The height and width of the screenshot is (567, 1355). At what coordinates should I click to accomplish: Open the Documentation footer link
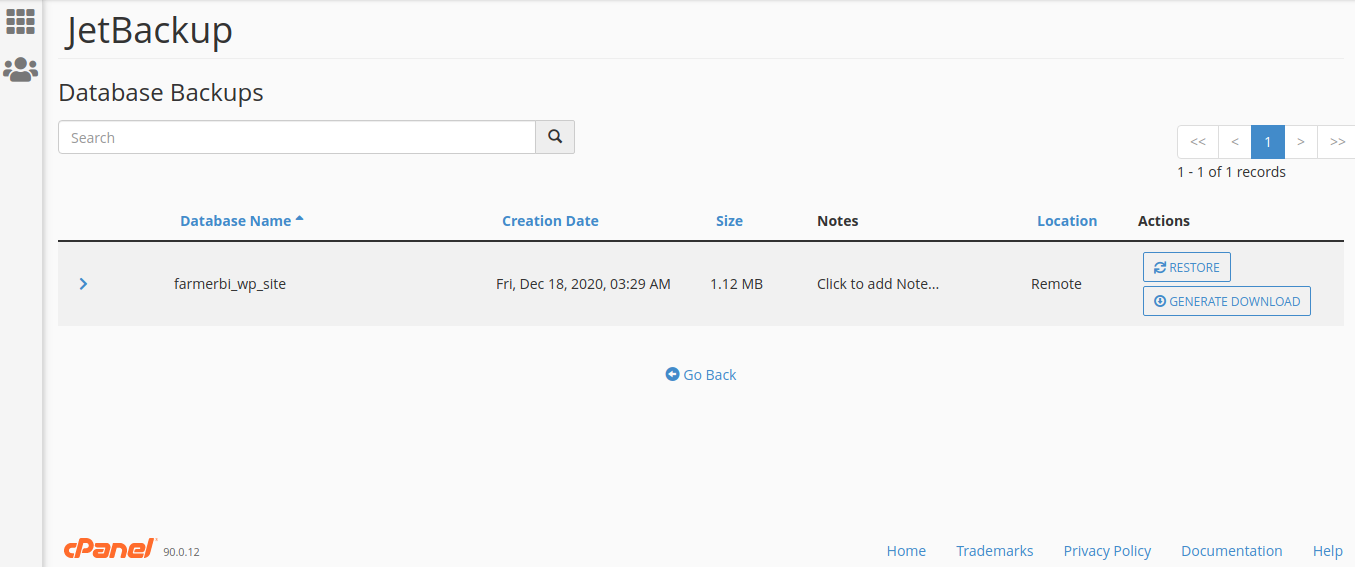point(1232,551)
